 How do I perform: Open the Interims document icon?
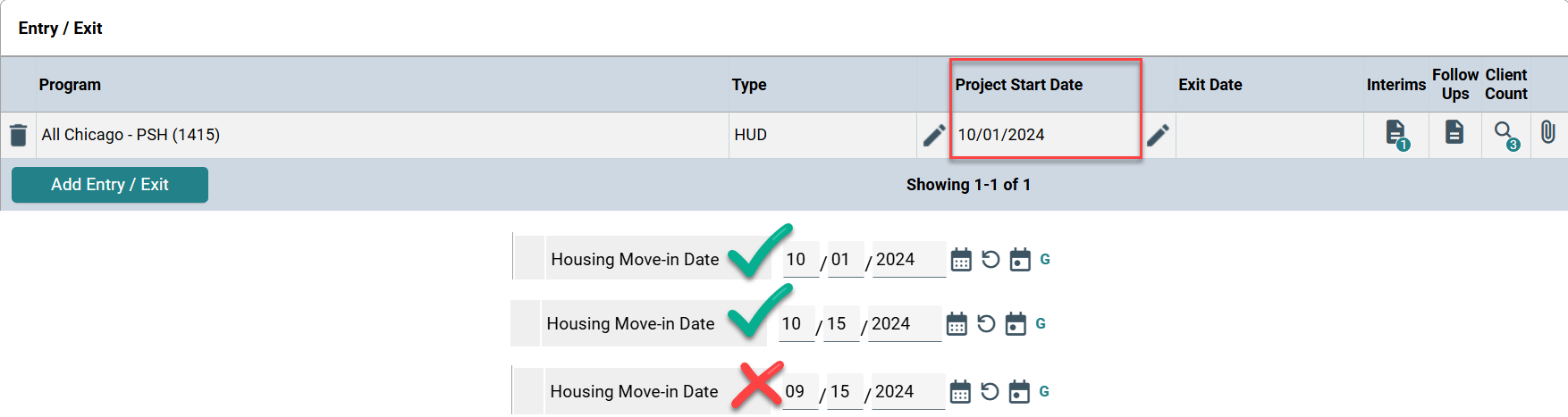pyautogui.click(x=1395, y=133)
